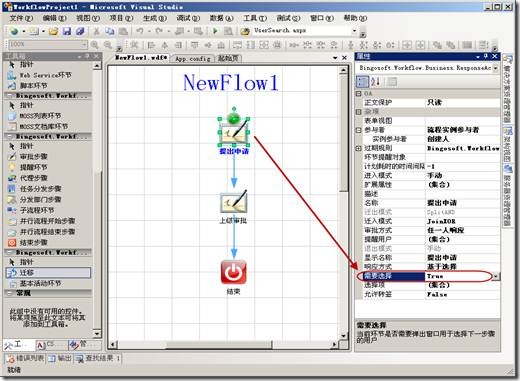Select the 任务分发步骤 toolbox item
The width and height of the screenshot is (520, 381).
(x=40, y=189)
